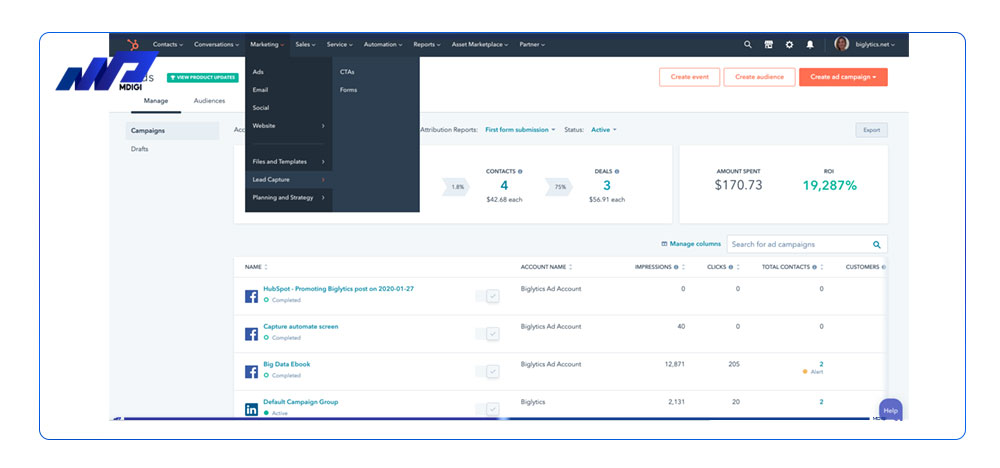
Task: Open the Partner nav dropdown
Action: [x=532, y=45]
